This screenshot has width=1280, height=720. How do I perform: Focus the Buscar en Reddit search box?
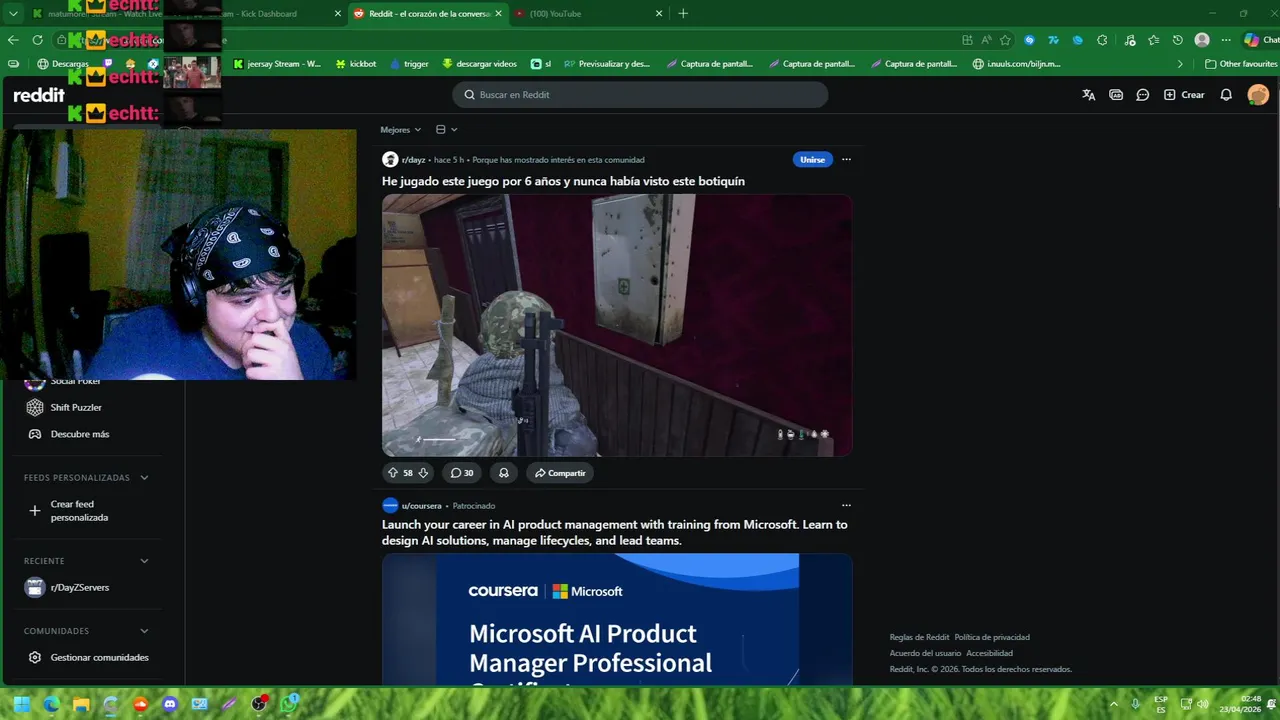[x=640, y=95]
